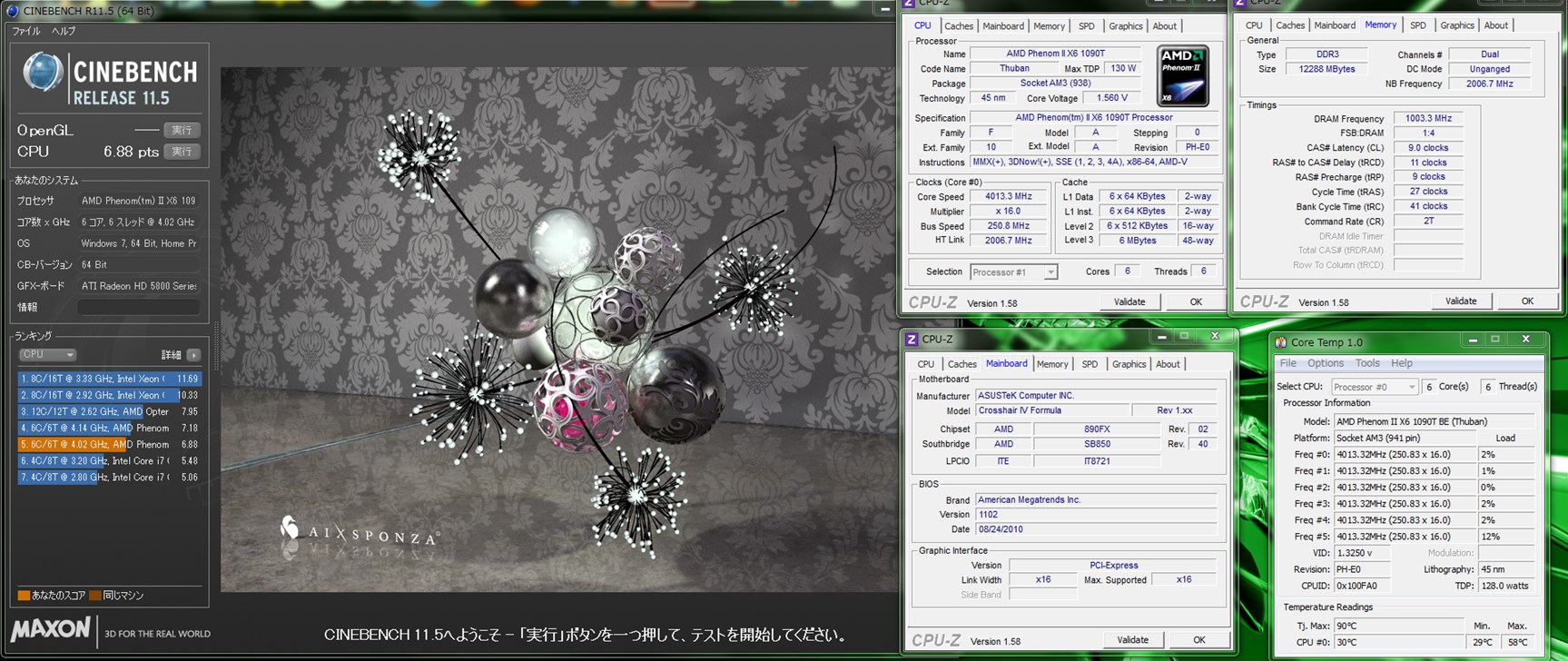Select Graphics tab in CPU-Z processor window

tap(1126, 26)
